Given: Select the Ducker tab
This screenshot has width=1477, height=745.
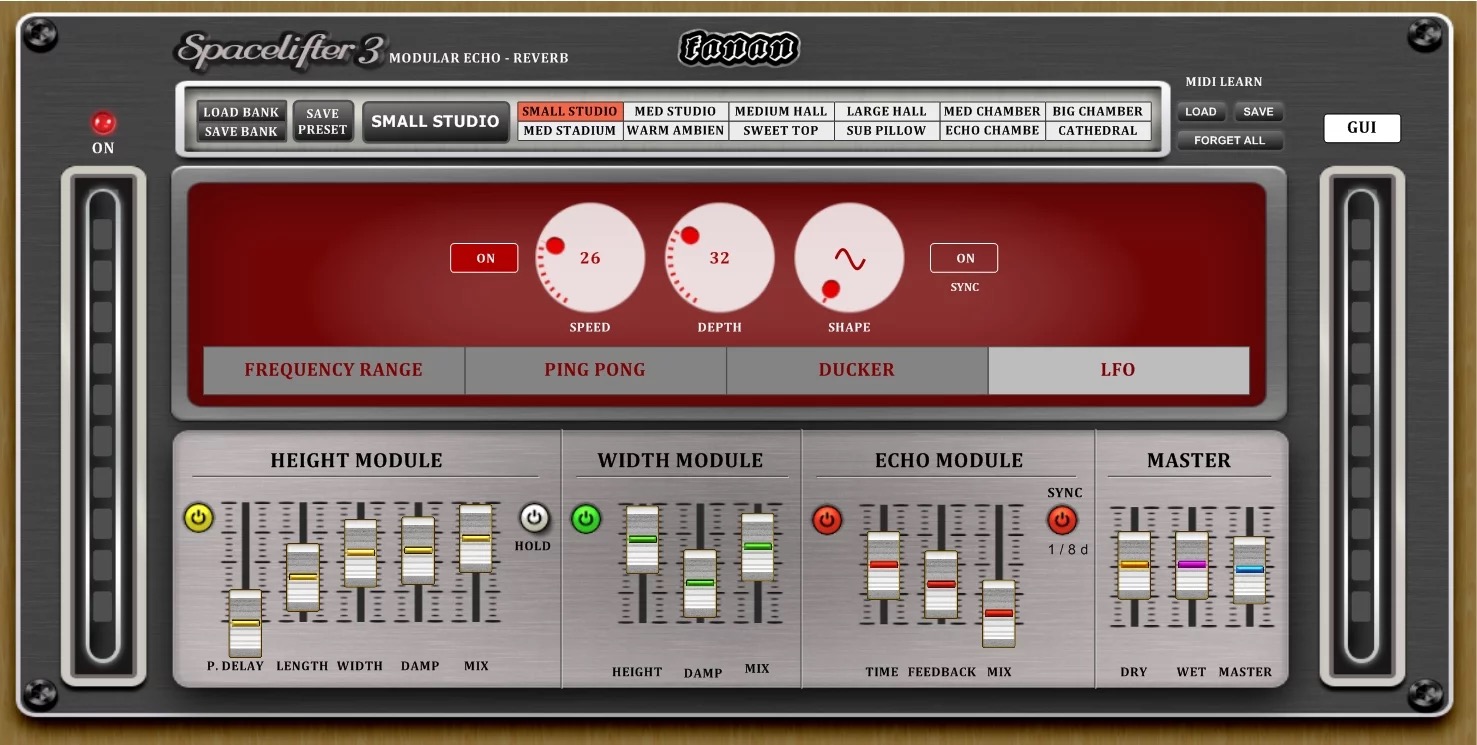Looking at the screenshot, I should pyautogui.click(x=856, y=370).
